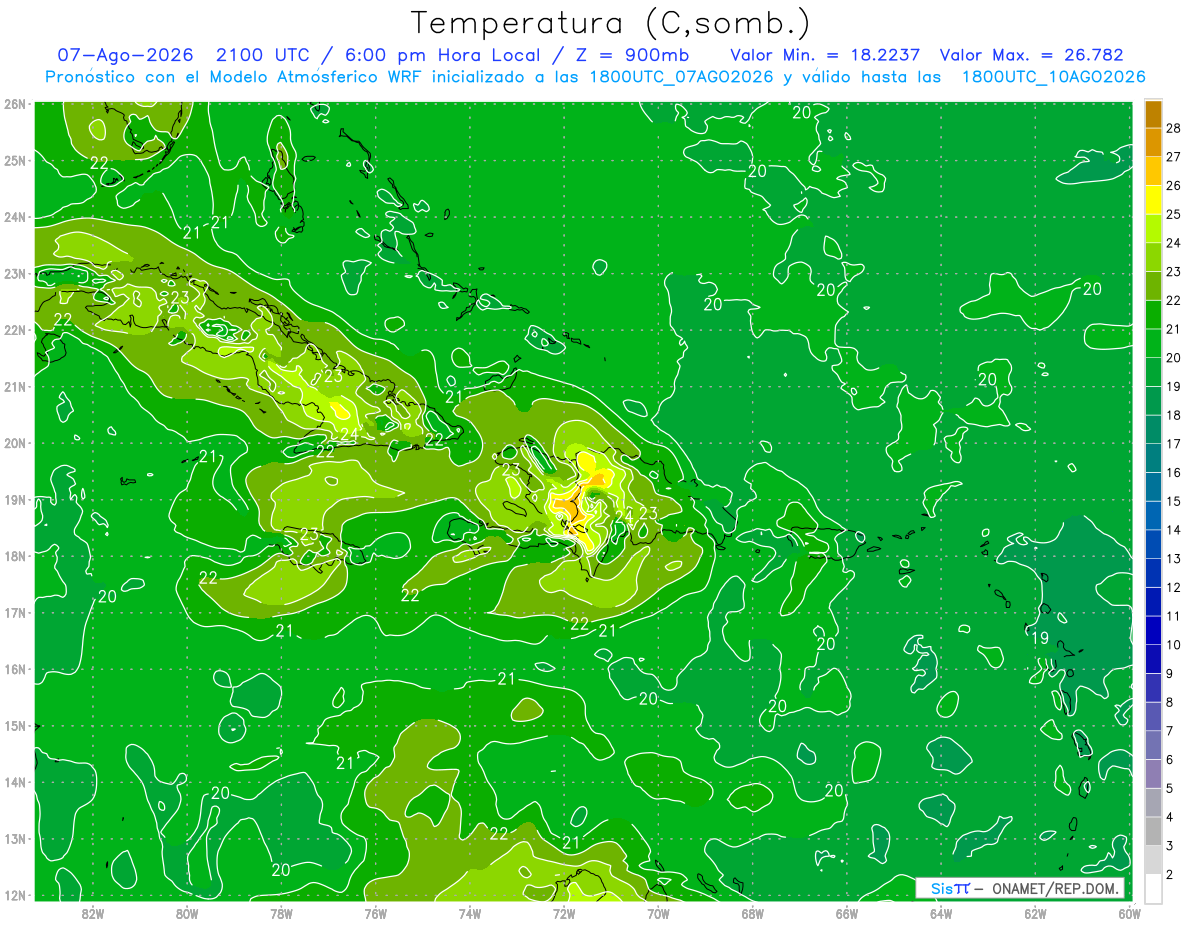
Task: Click the 23N latitude axis label
Action: 14,273
